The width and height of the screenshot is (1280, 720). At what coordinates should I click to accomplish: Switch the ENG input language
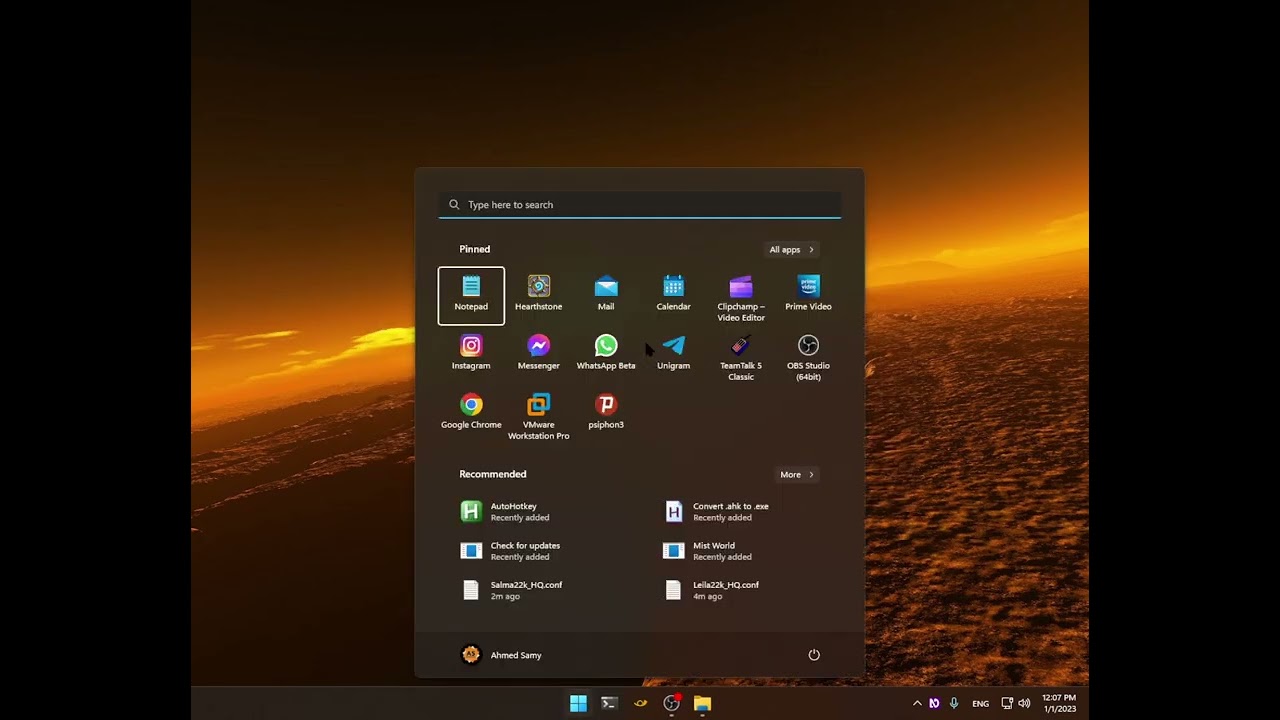(x=981, y=703)
